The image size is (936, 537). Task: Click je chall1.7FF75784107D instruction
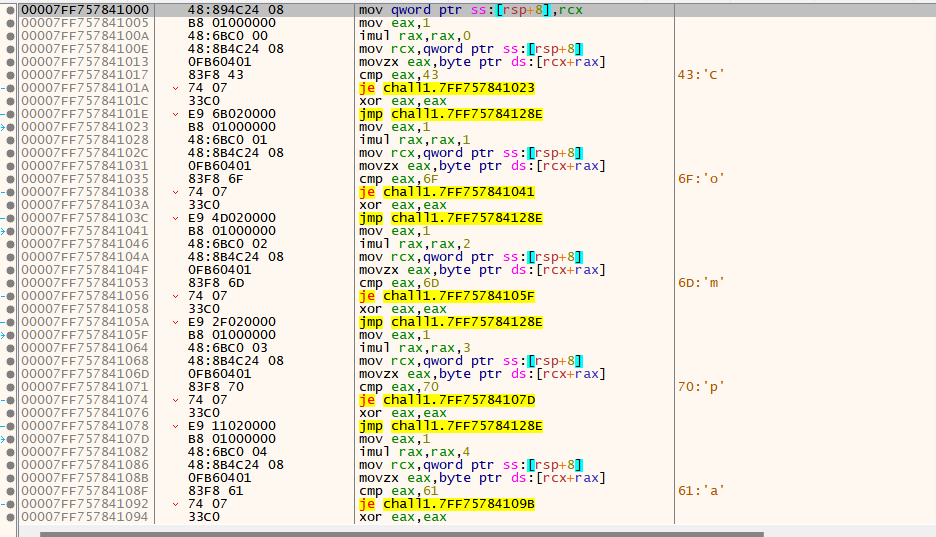[x=447, y=400]
